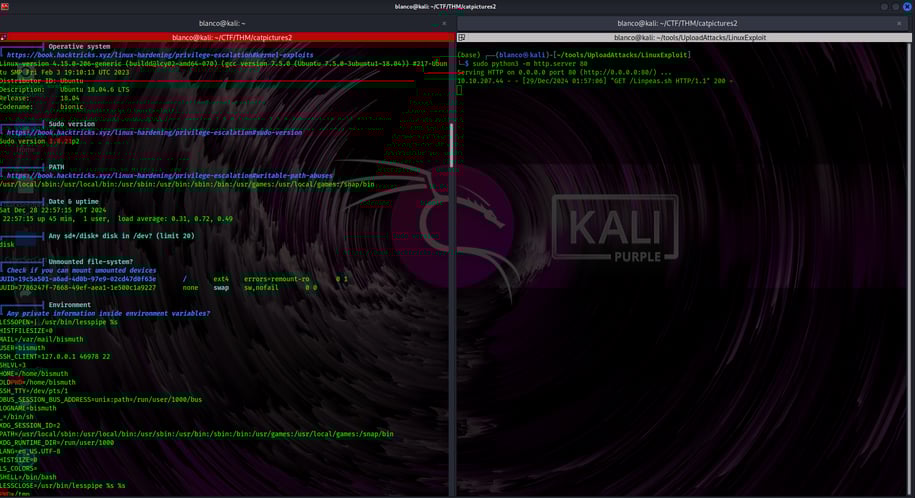Switch to the 'blanco@kali: ~' tab
The image size is (915, 498).
(x=222, y=23)
